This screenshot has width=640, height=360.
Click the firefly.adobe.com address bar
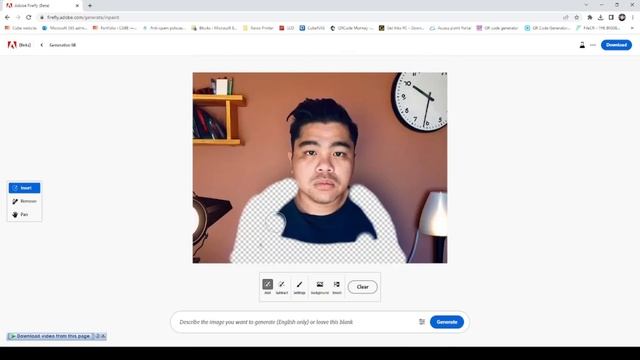click(302, 17)
